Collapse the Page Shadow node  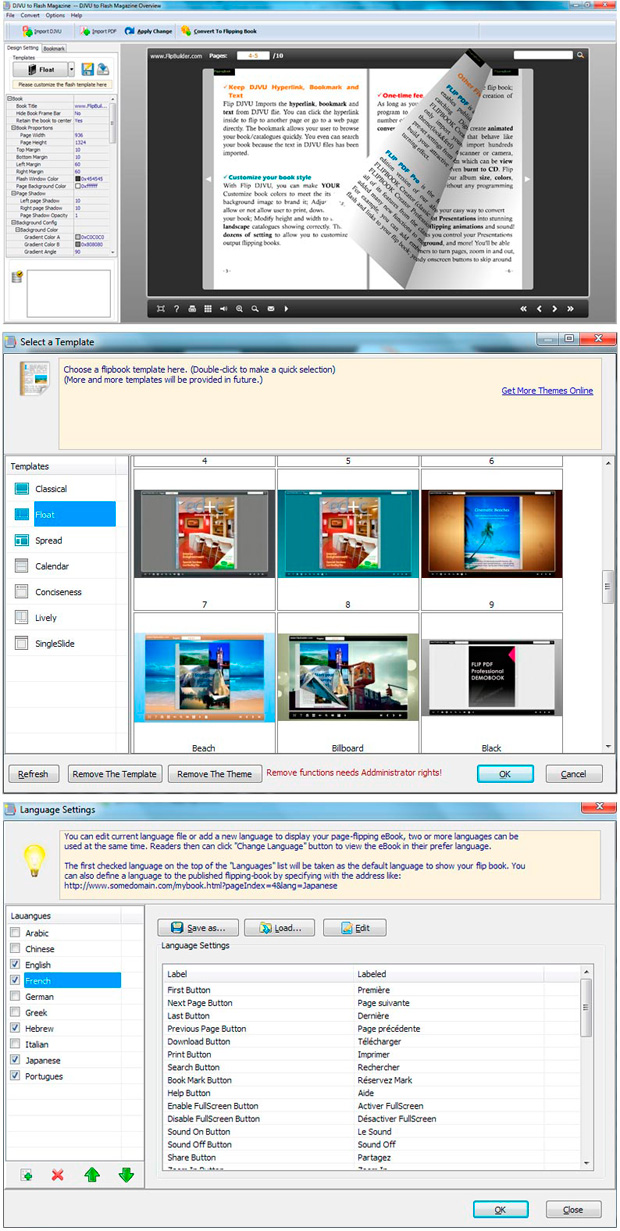tap(14, 194)
